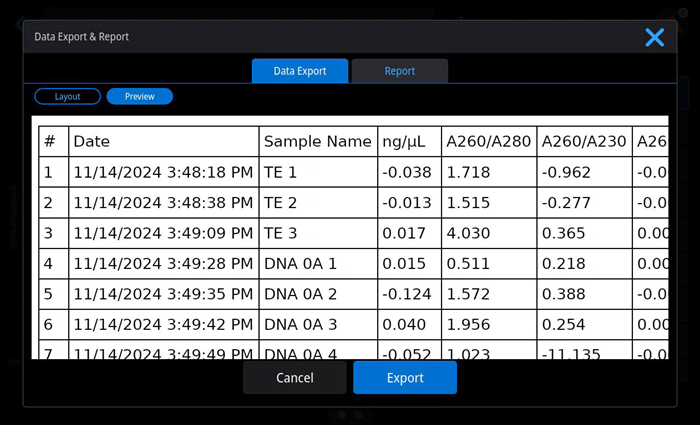The width and height of the screenshot is (700, 425).
Task: Select the DNA 0A 1 sample cell
Action: click(x=318, y=265)
